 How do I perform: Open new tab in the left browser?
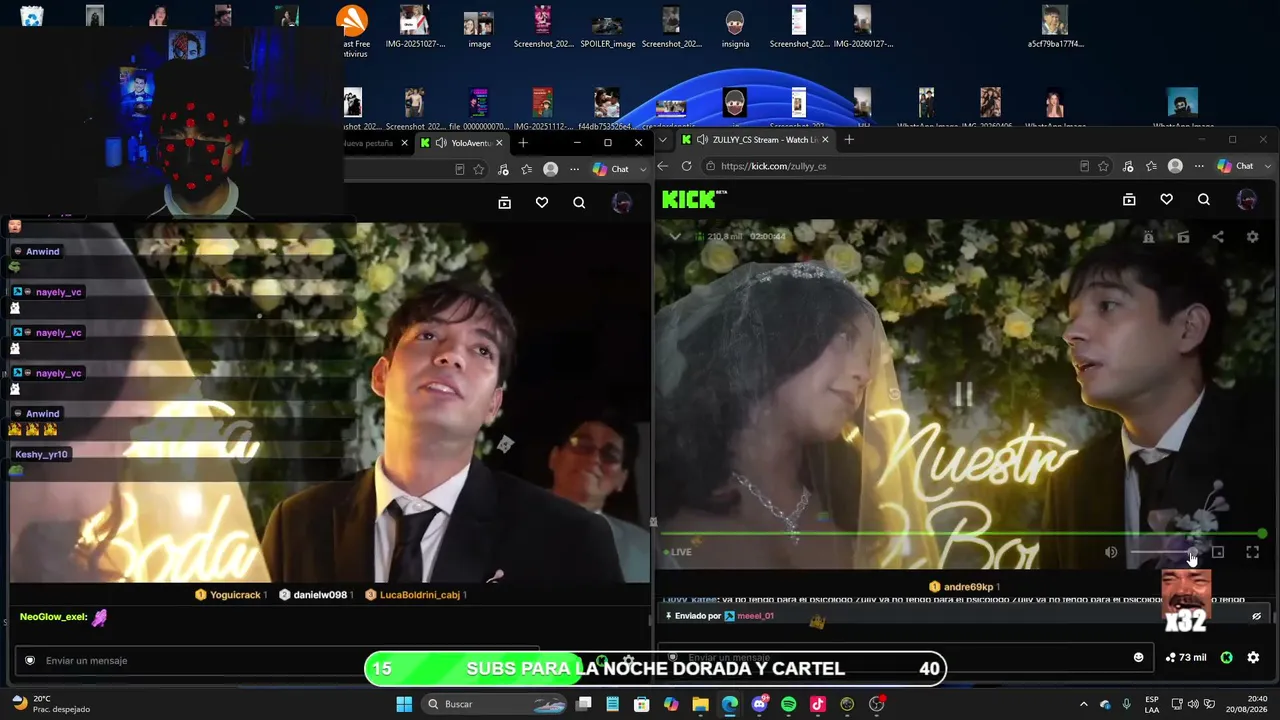pyautogui.click(x=523, y=143)
